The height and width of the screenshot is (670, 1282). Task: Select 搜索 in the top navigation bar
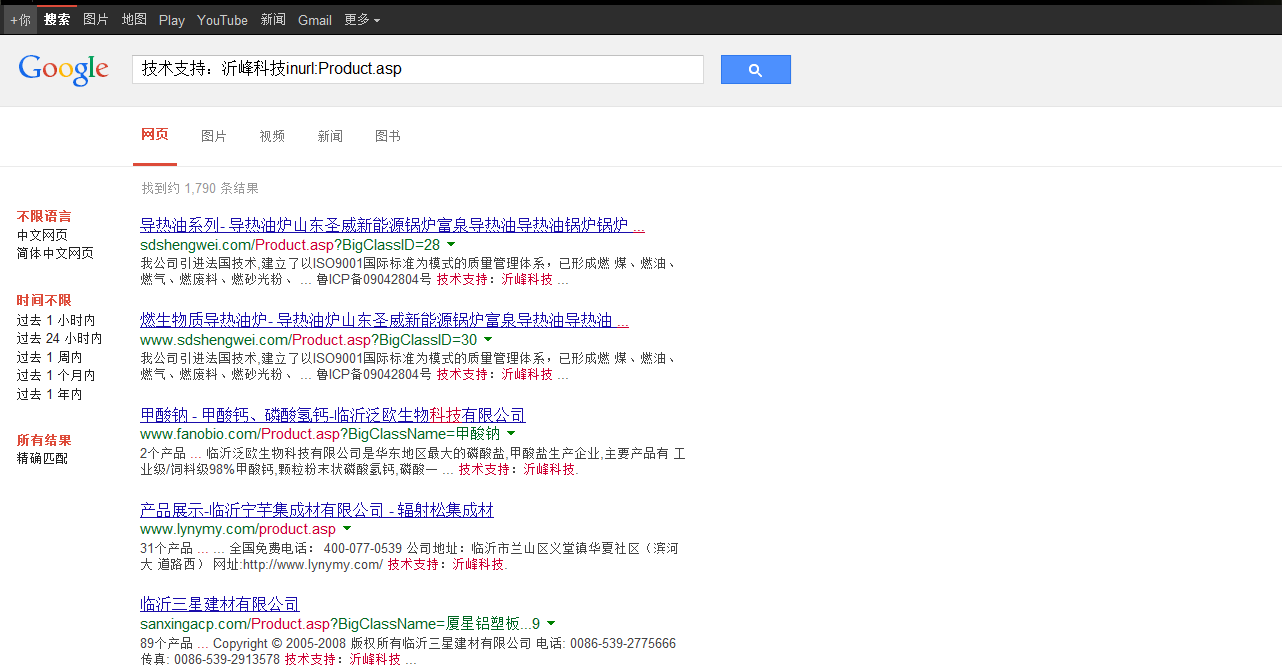(57, 20)
